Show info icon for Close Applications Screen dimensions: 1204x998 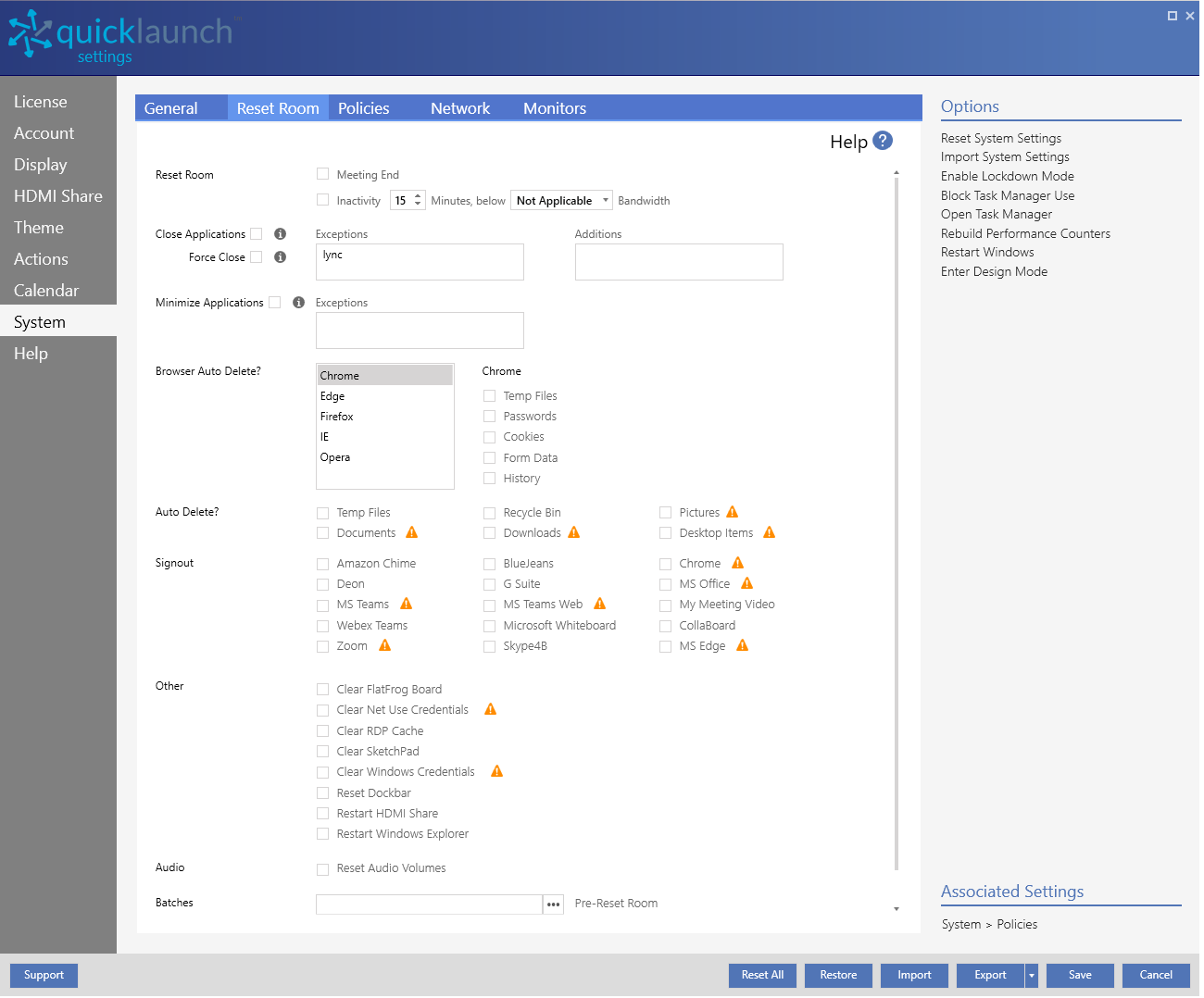coord(280,234)
